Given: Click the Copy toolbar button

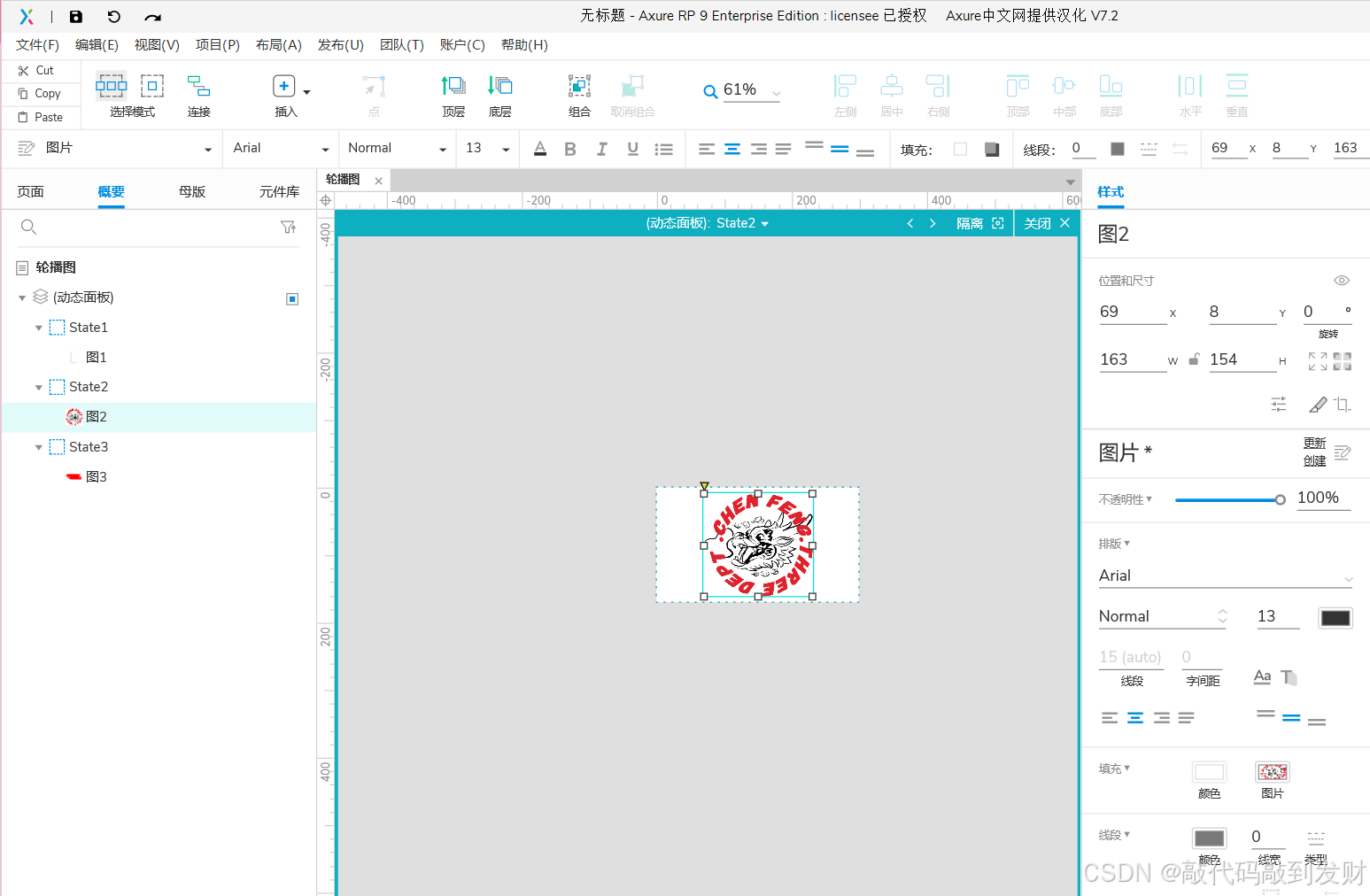Looking at the screenshot, I should 40,93.
